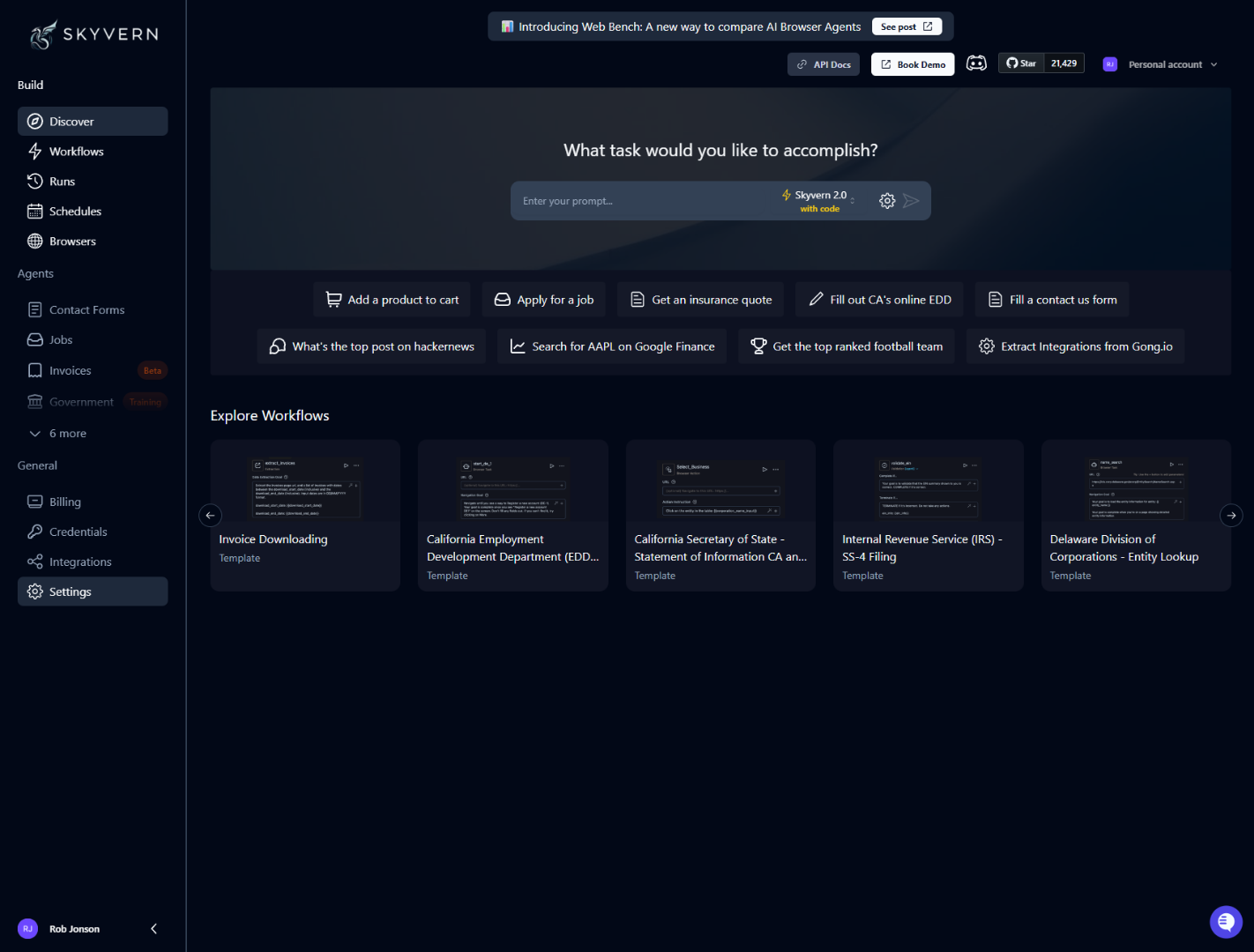This screenshot has width=1254, height=952.
Task: Click the See post button
Action: 907,26
